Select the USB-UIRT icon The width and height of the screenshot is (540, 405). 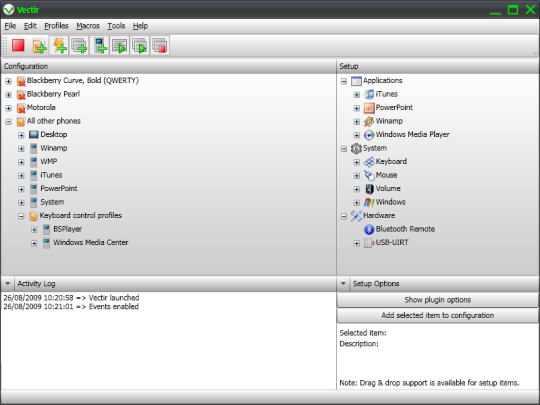coord(369,243)
